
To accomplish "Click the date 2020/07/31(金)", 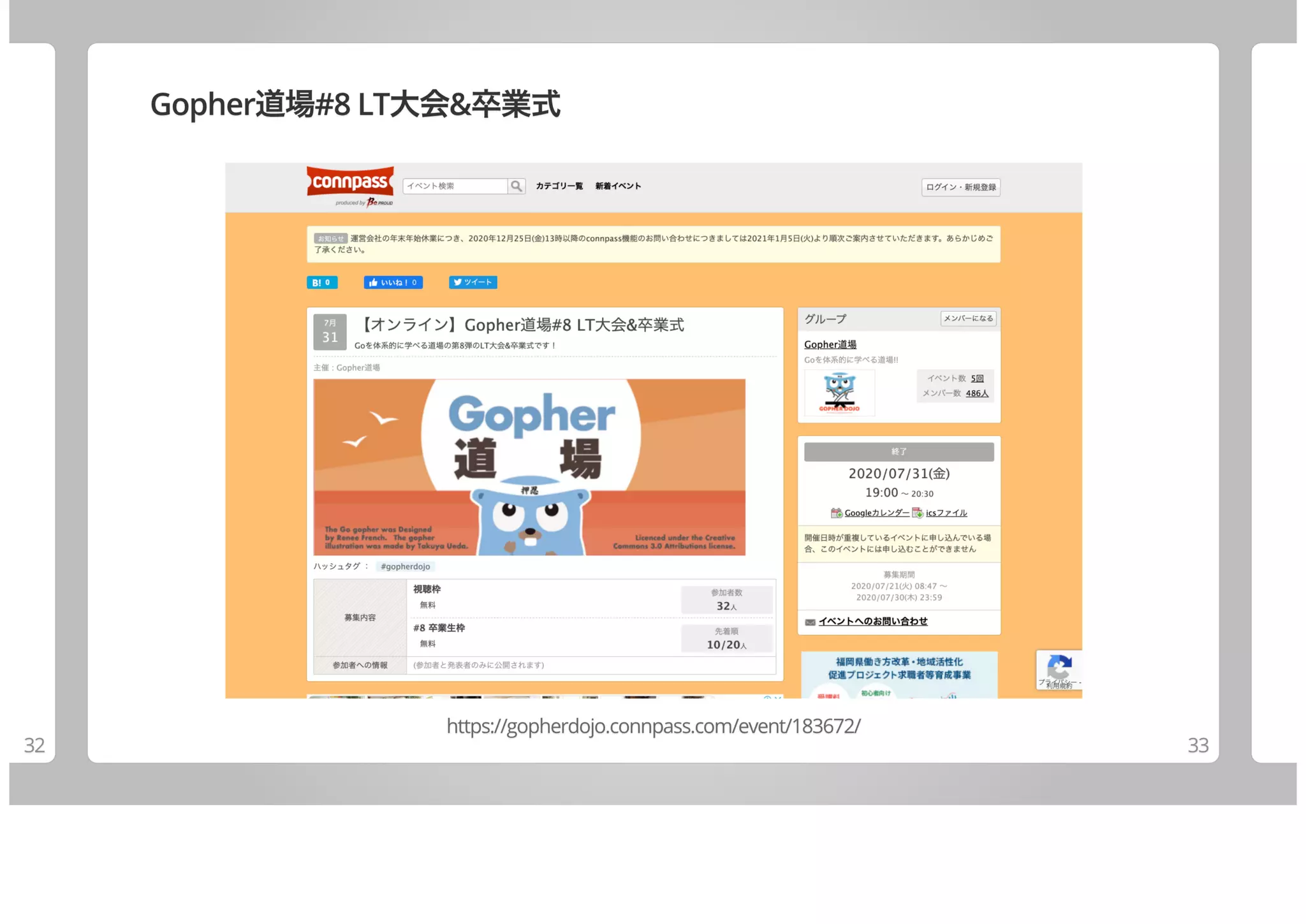I will pos(899,473).
